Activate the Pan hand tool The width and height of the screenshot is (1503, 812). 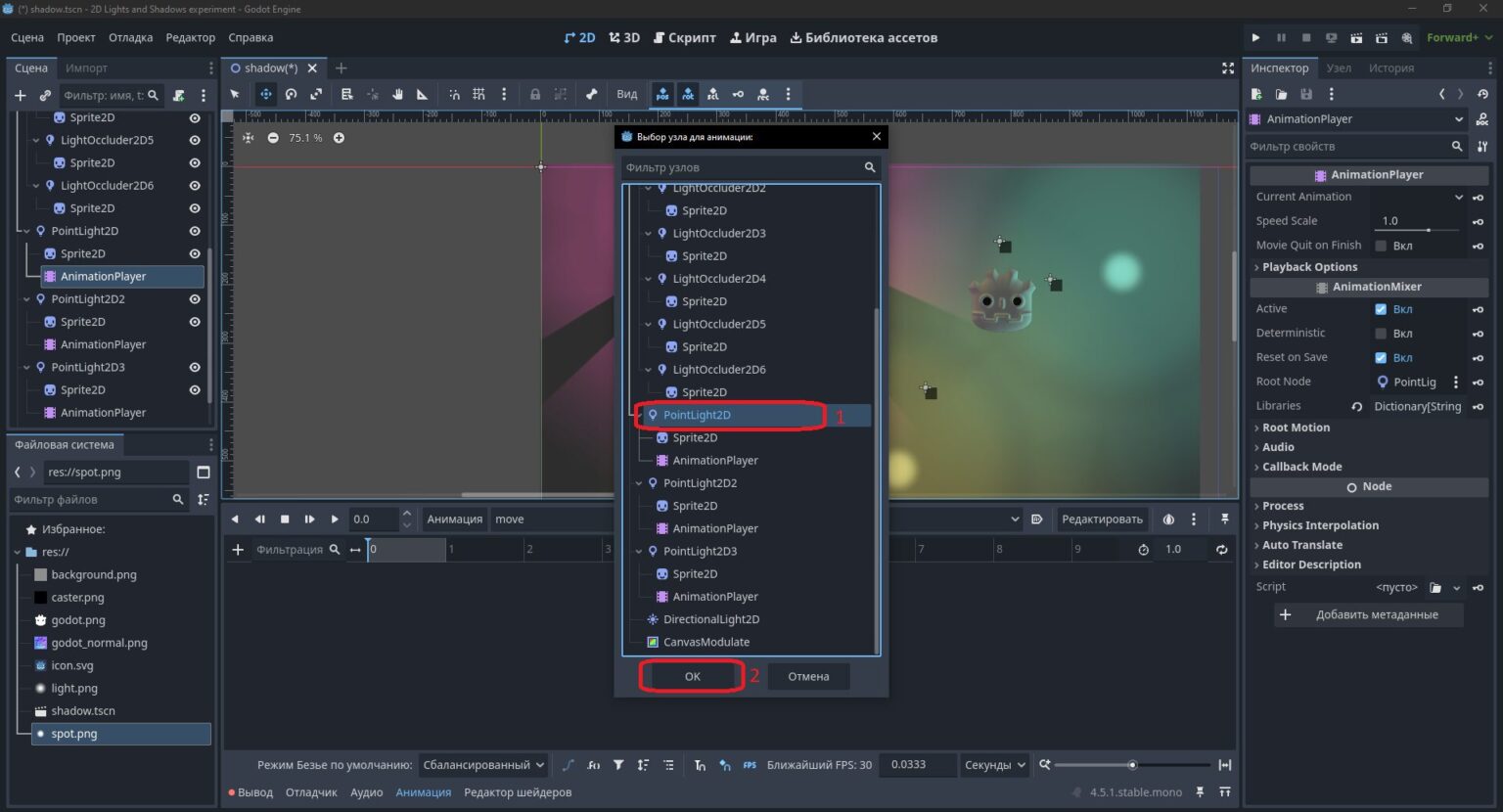(x=397, y=95)
